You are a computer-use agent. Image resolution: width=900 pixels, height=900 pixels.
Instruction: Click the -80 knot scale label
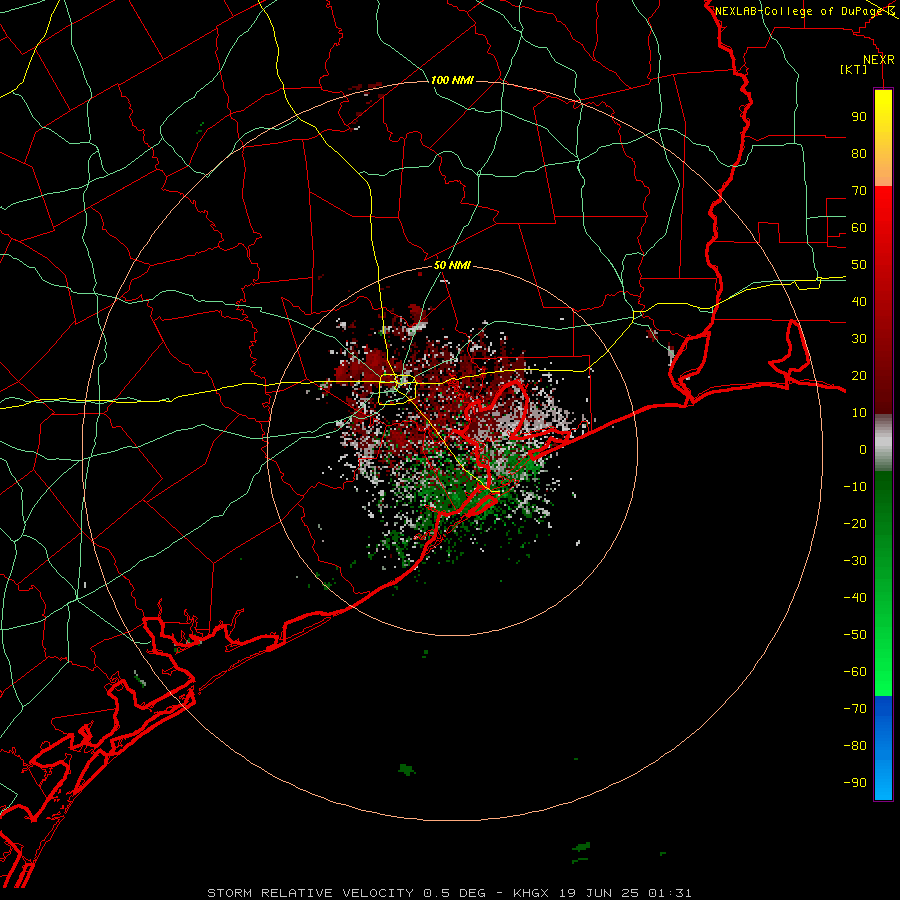[x=855, y=746]
